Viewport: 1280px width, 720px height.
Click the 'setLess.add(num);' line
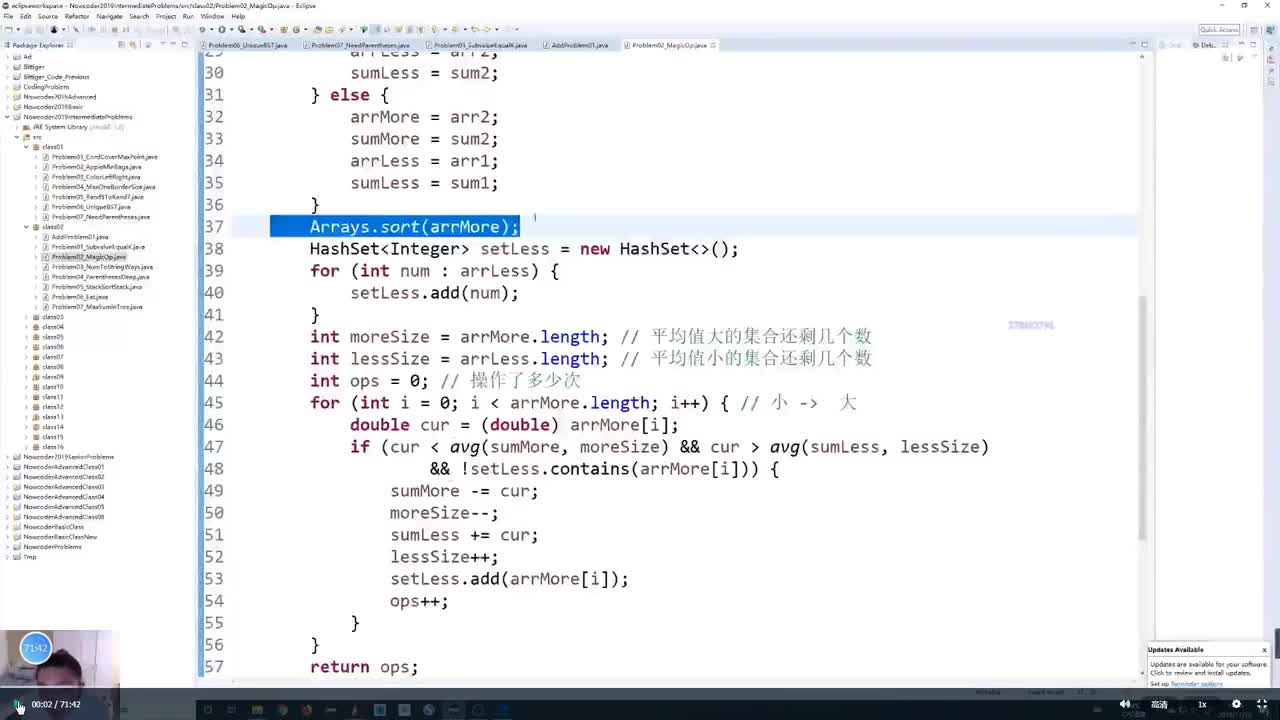[x=434, y=293]
